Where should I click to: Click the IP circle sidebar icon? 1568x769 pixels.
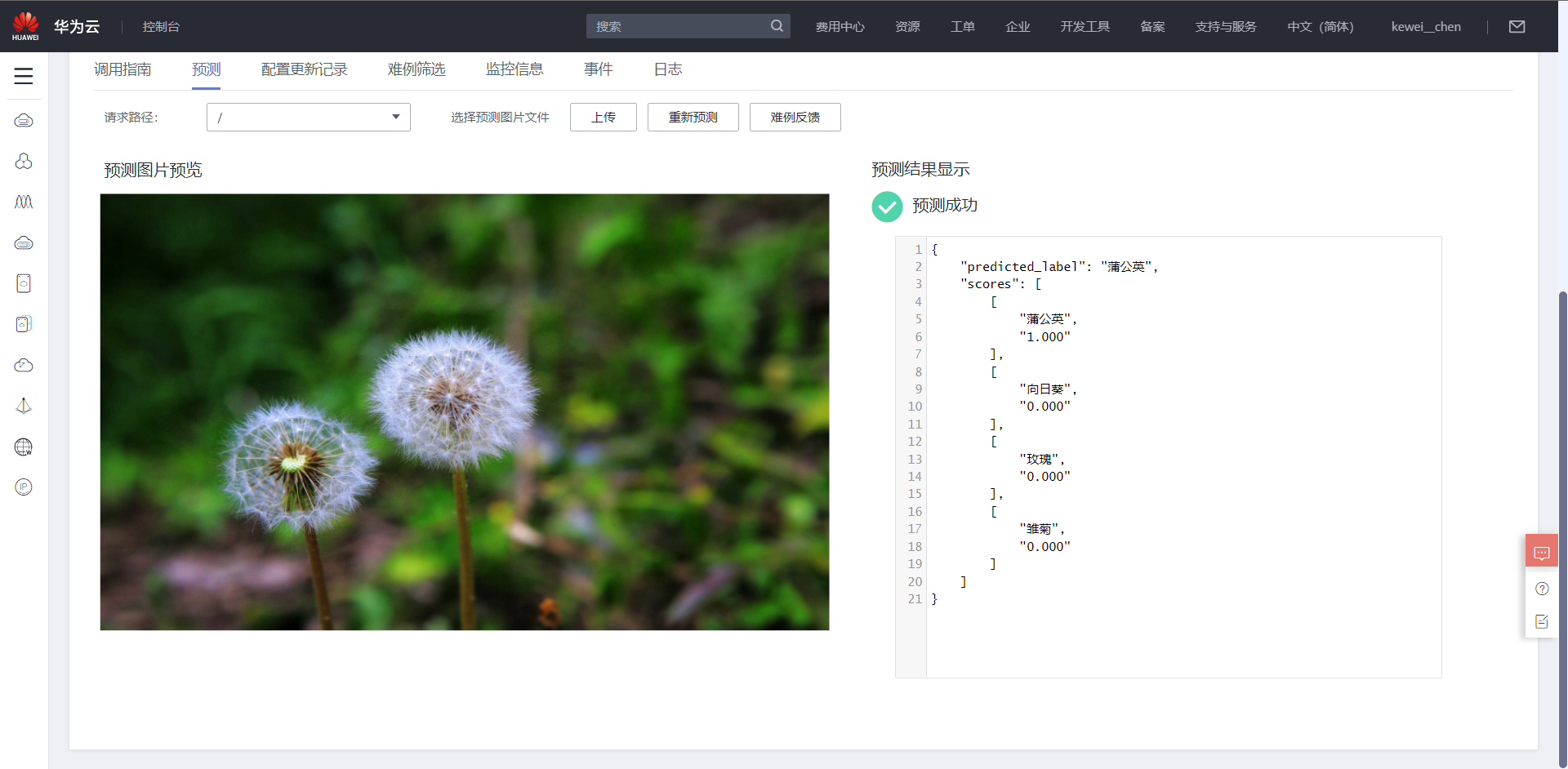click(x=24, y=487)
